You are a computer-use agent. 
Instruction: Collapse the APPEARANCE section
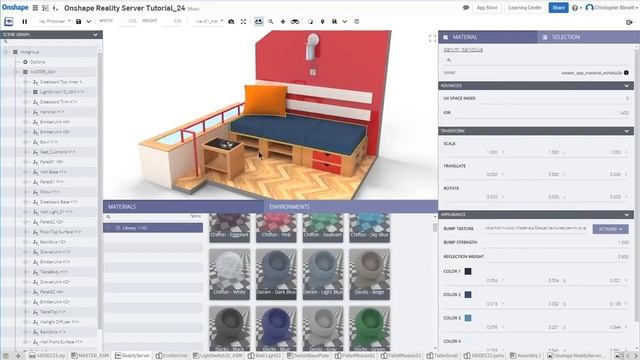click(627, 215)
